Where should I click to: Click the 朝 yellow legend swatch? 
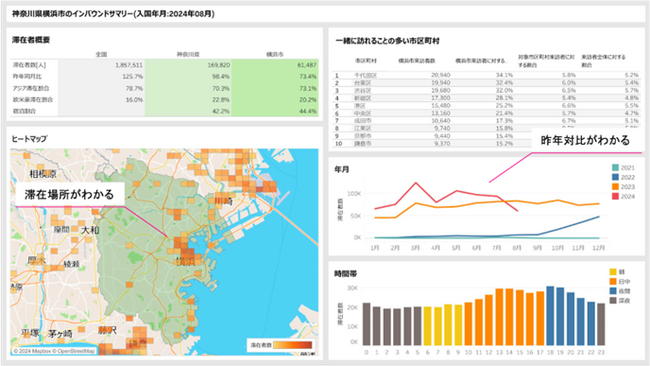pyautogui.click(x=613, y=272)
